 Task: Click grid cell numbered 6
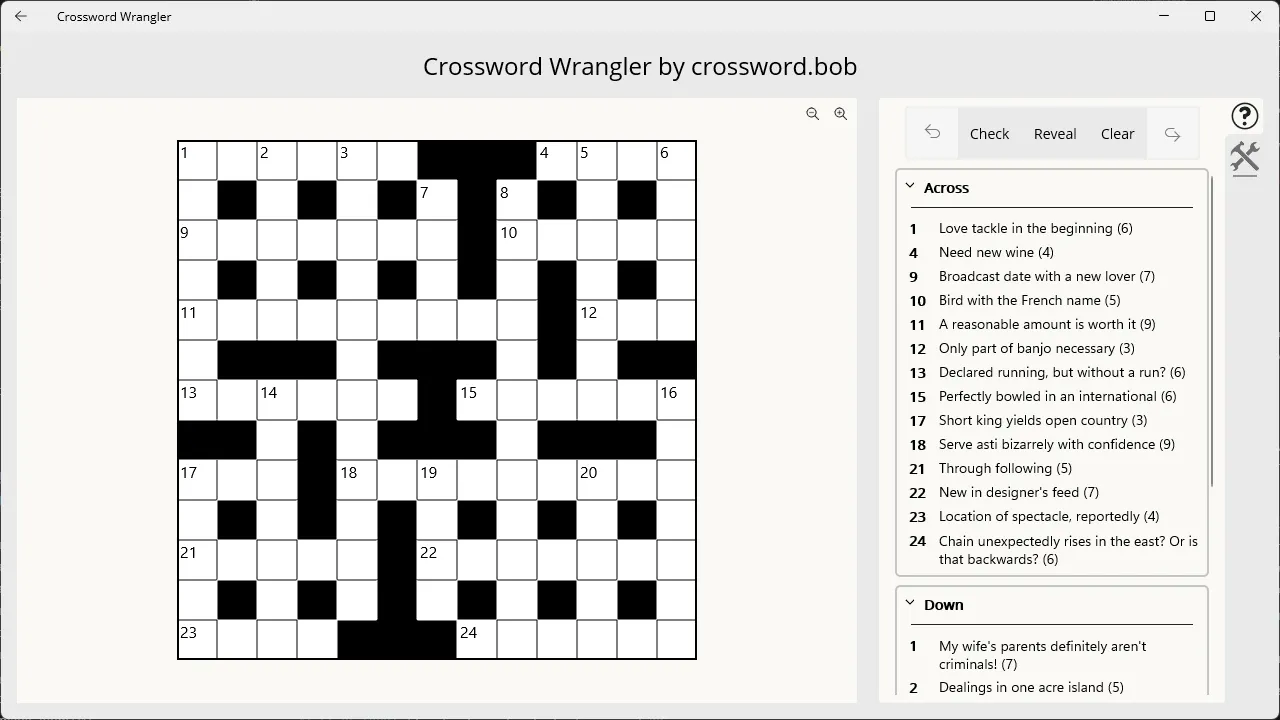pyautogui.click(x=677, y=161)
